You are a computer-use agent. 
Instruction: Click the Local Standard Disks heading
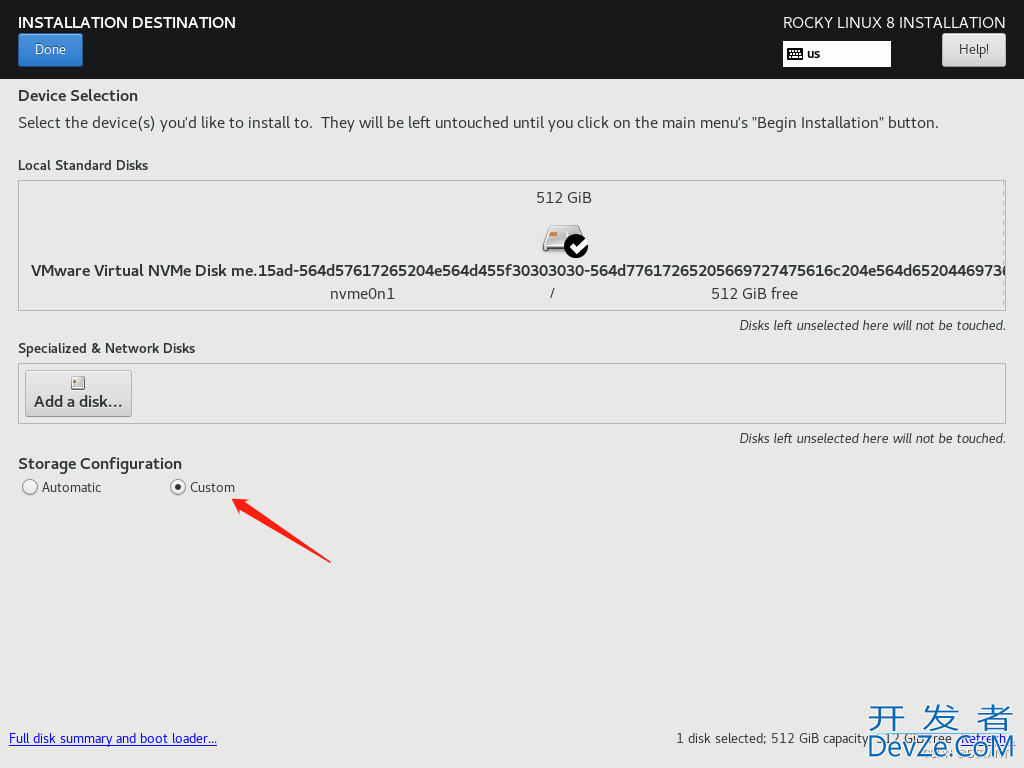point(83,165)
